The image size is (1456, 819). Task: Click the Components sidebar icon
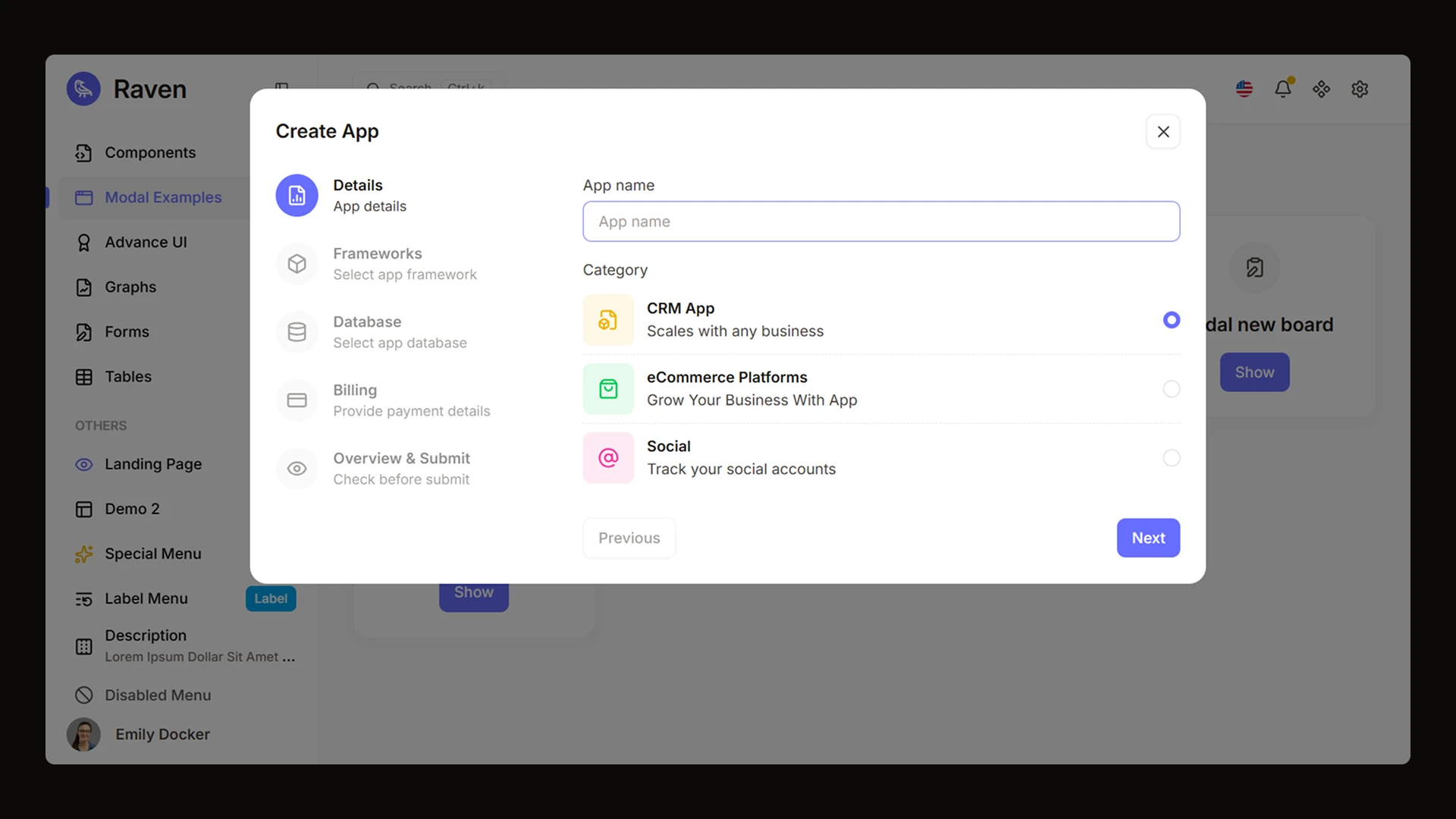[x=84, y=153]
